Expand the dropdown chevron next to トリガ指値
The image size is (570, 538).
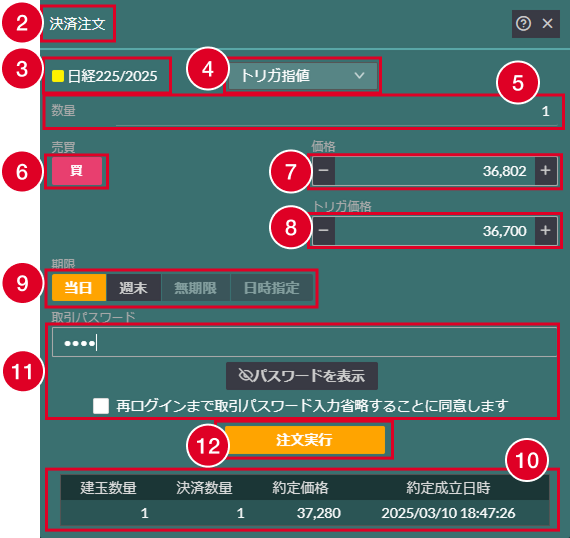click(359, 76)
